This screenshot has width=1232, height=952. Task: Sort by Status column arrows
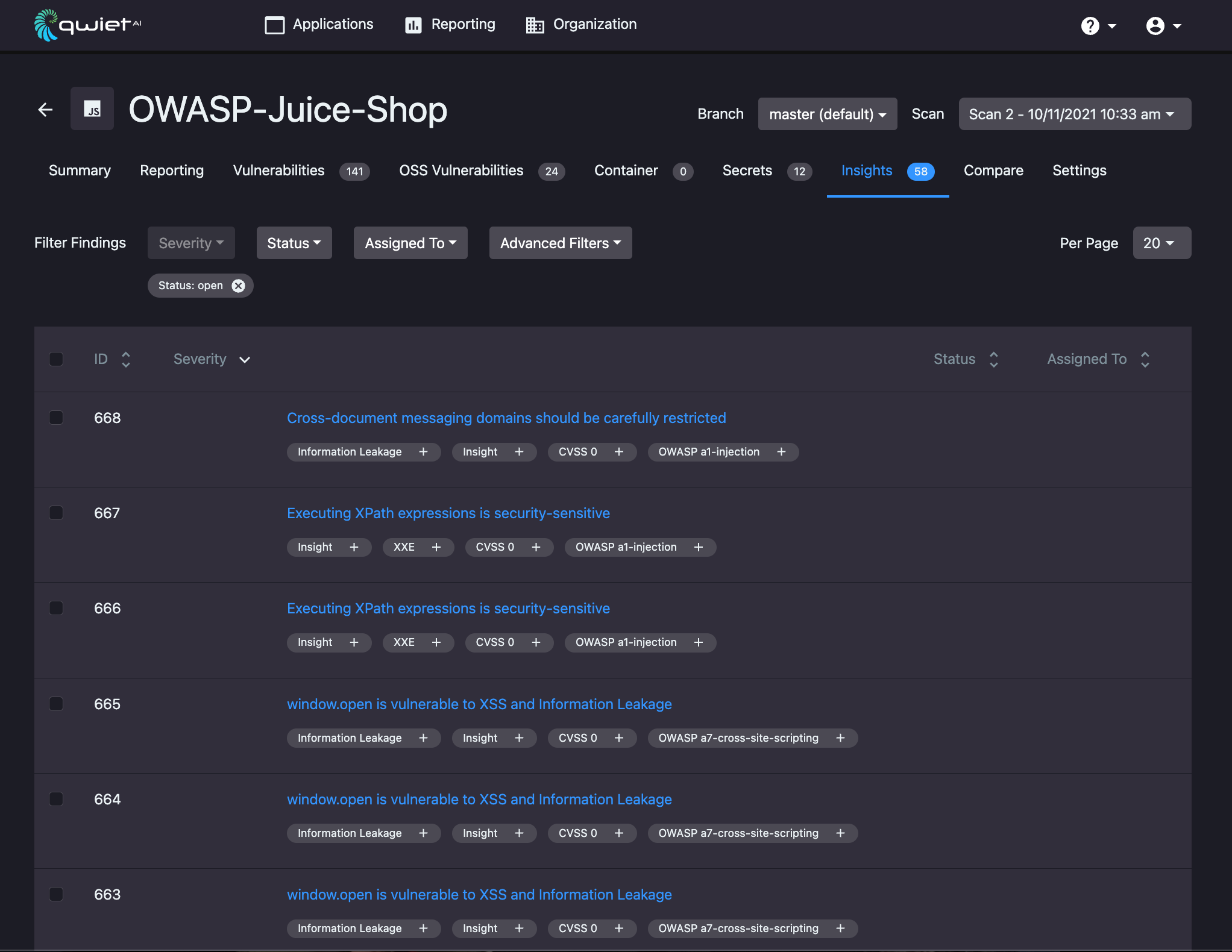(x=994, y=359)
